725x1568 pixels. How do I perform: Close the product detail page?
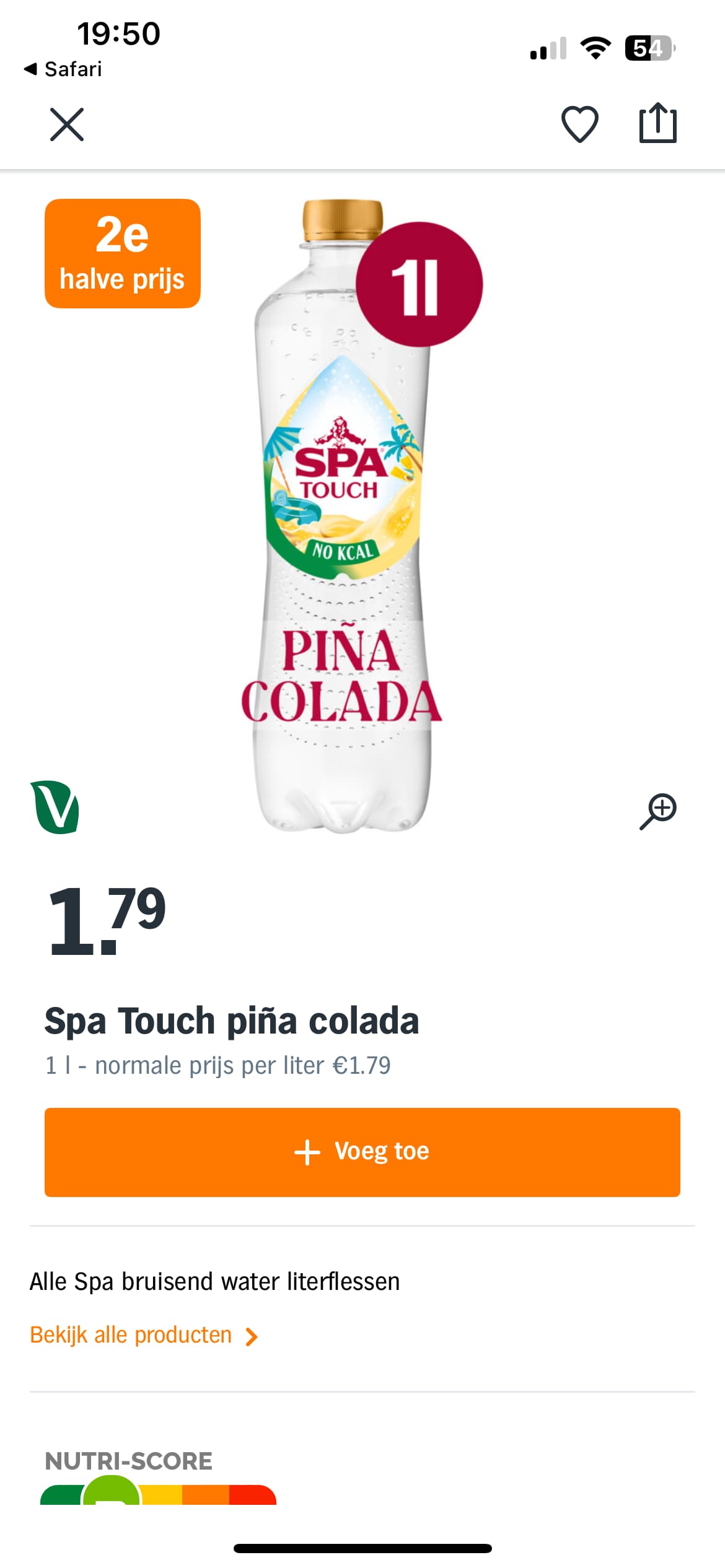click(x=66, y=124)
